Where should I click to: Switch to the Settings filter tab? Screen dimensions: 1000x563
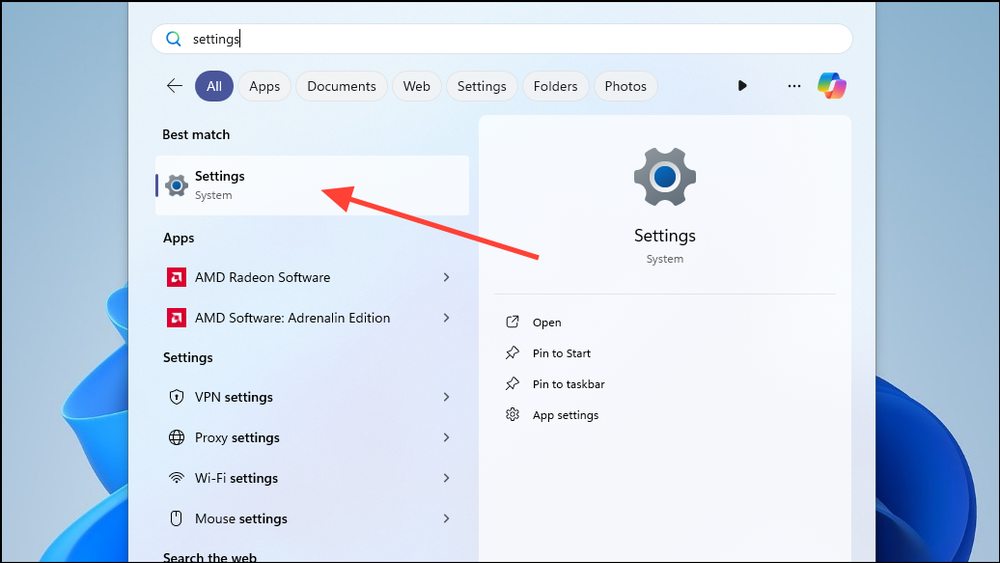(x=482, y=86)
